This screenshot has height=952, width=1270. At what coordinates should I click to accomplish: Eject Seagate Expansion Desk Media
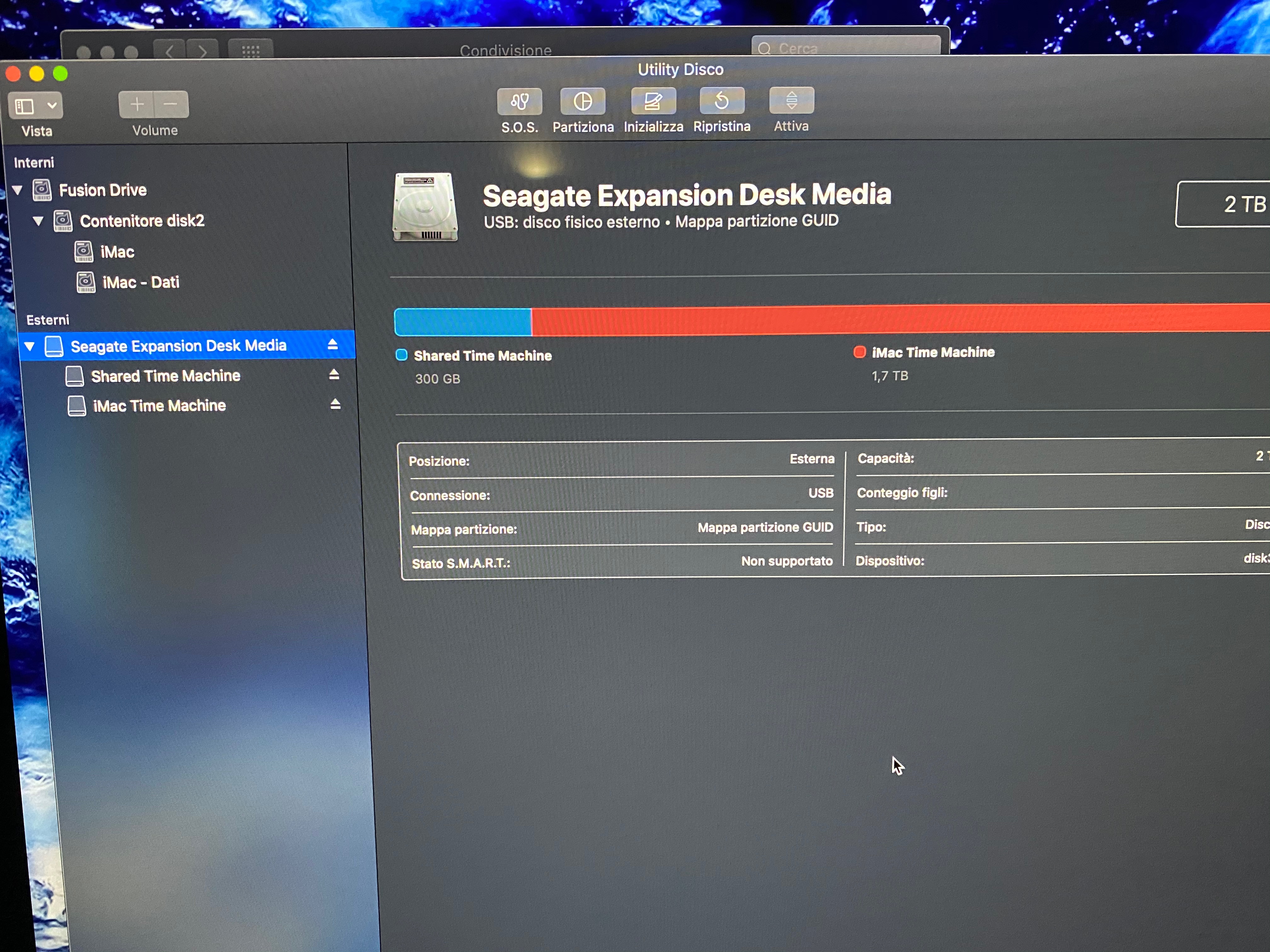tap(332, 344)
